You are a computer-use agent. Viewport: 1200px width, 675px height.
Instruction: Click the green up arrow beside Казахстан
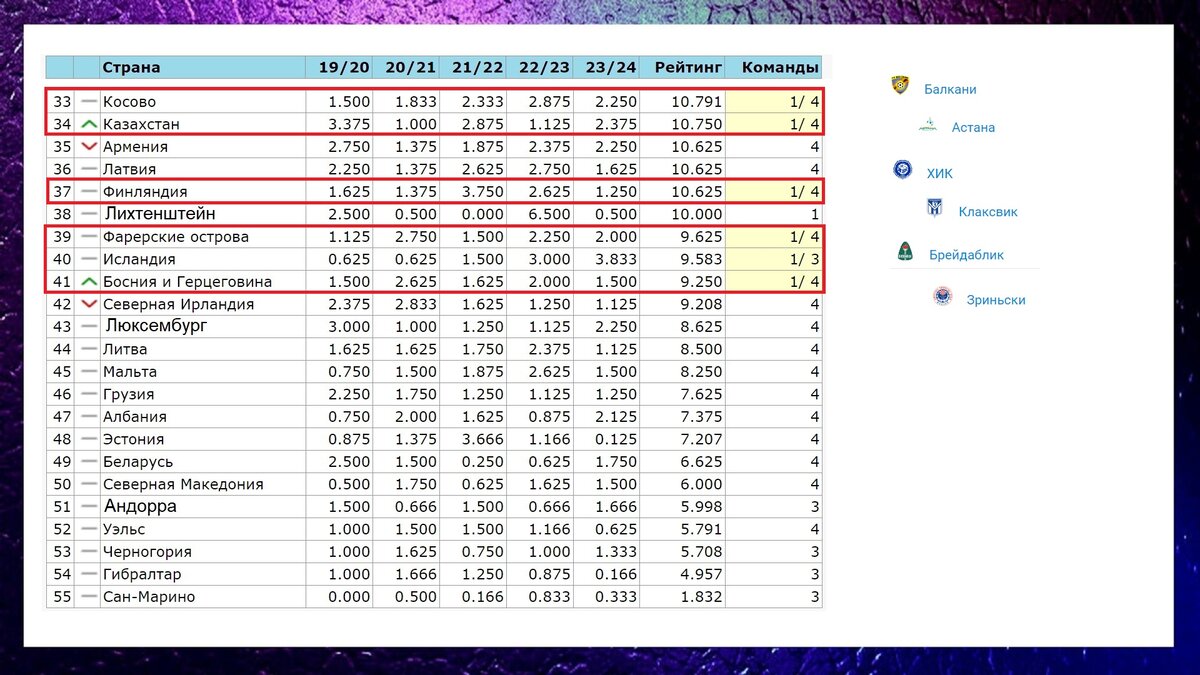89,124
